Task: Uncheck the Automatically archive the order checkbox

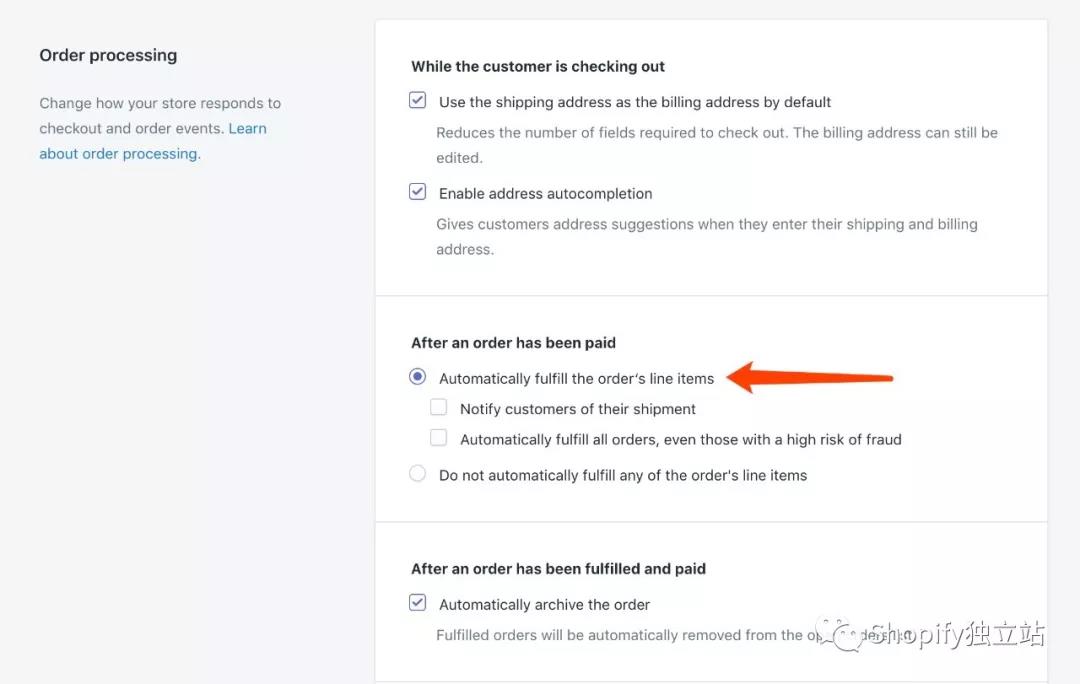Action: pos(418,603)
